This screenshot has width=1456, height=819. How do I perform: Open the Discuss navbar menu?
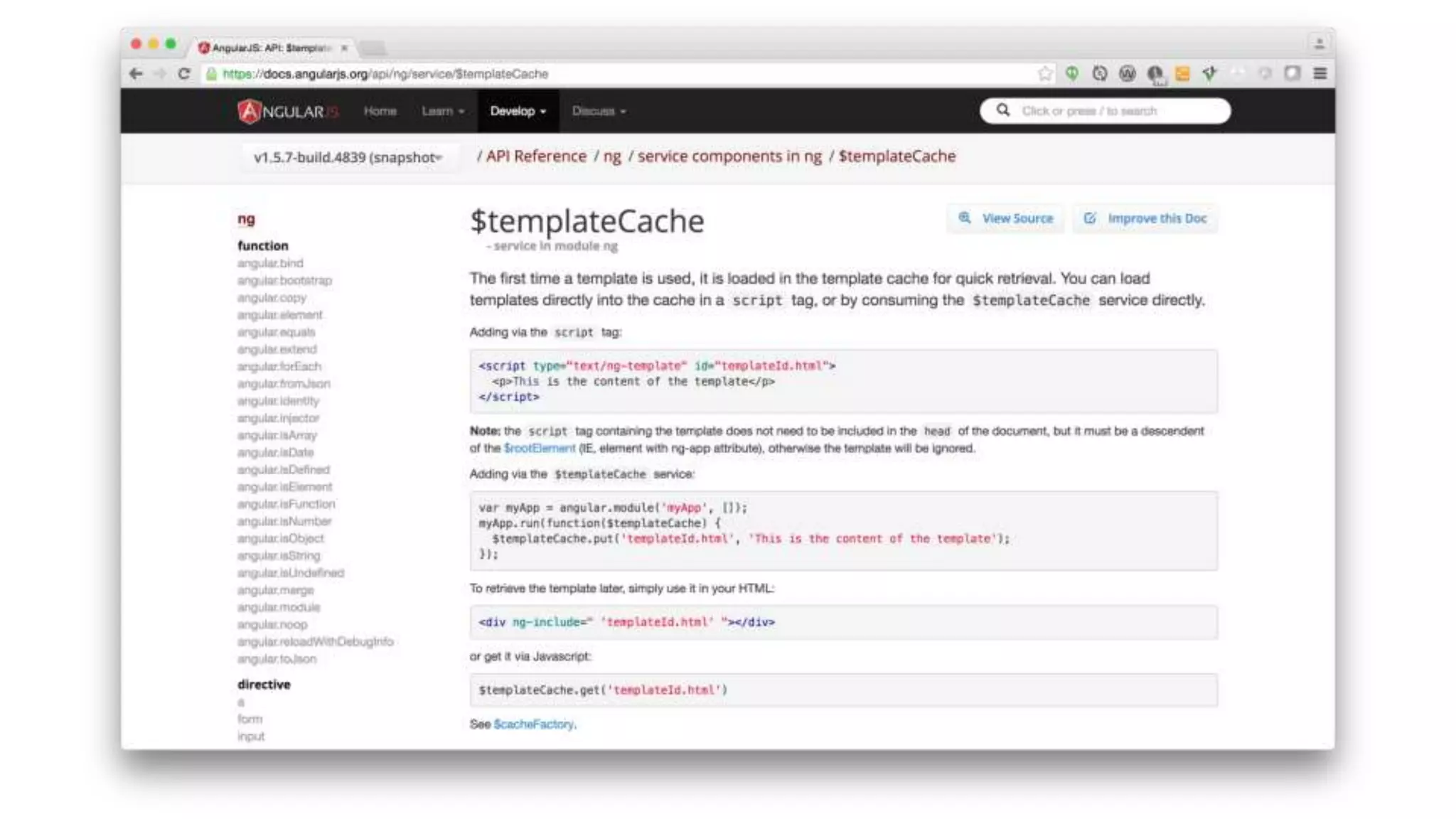[599, 111]
